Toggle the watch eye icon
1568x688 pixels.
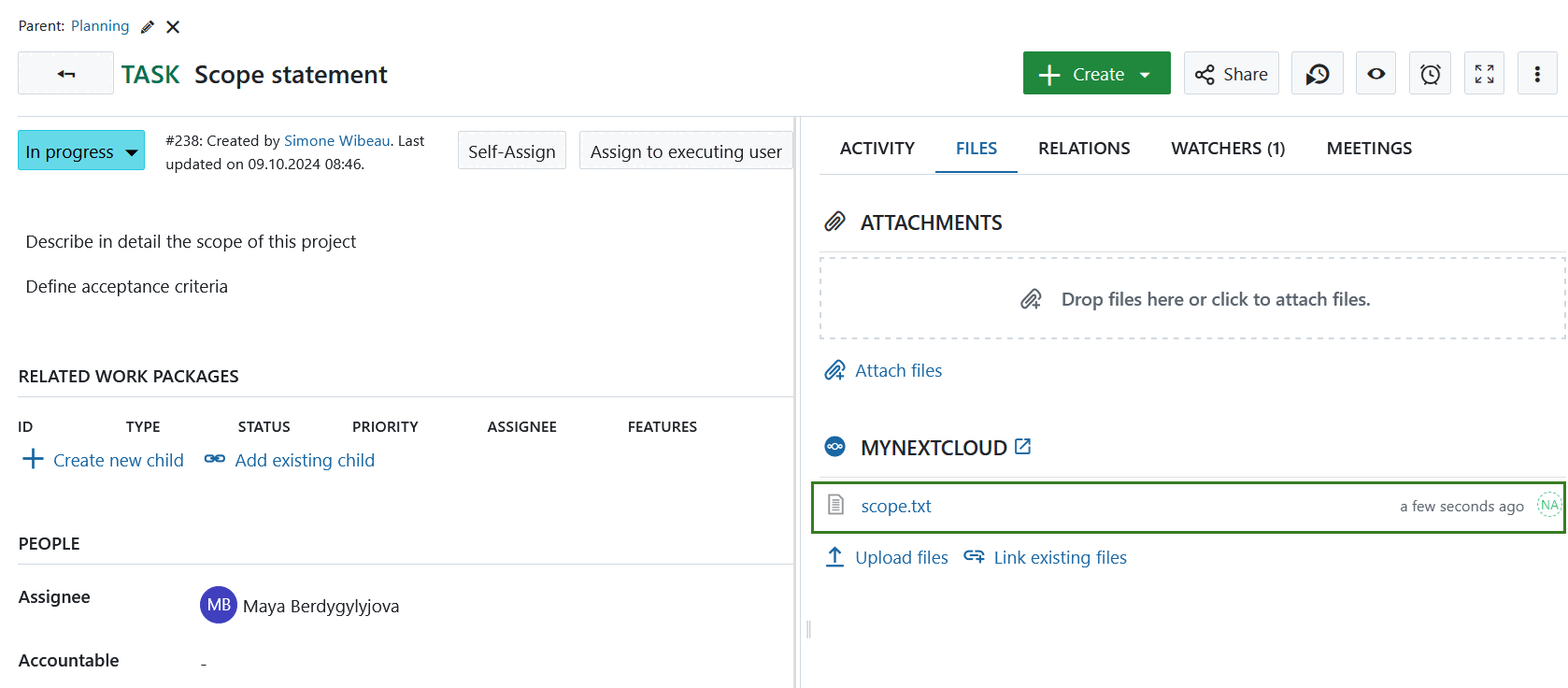1376,74
